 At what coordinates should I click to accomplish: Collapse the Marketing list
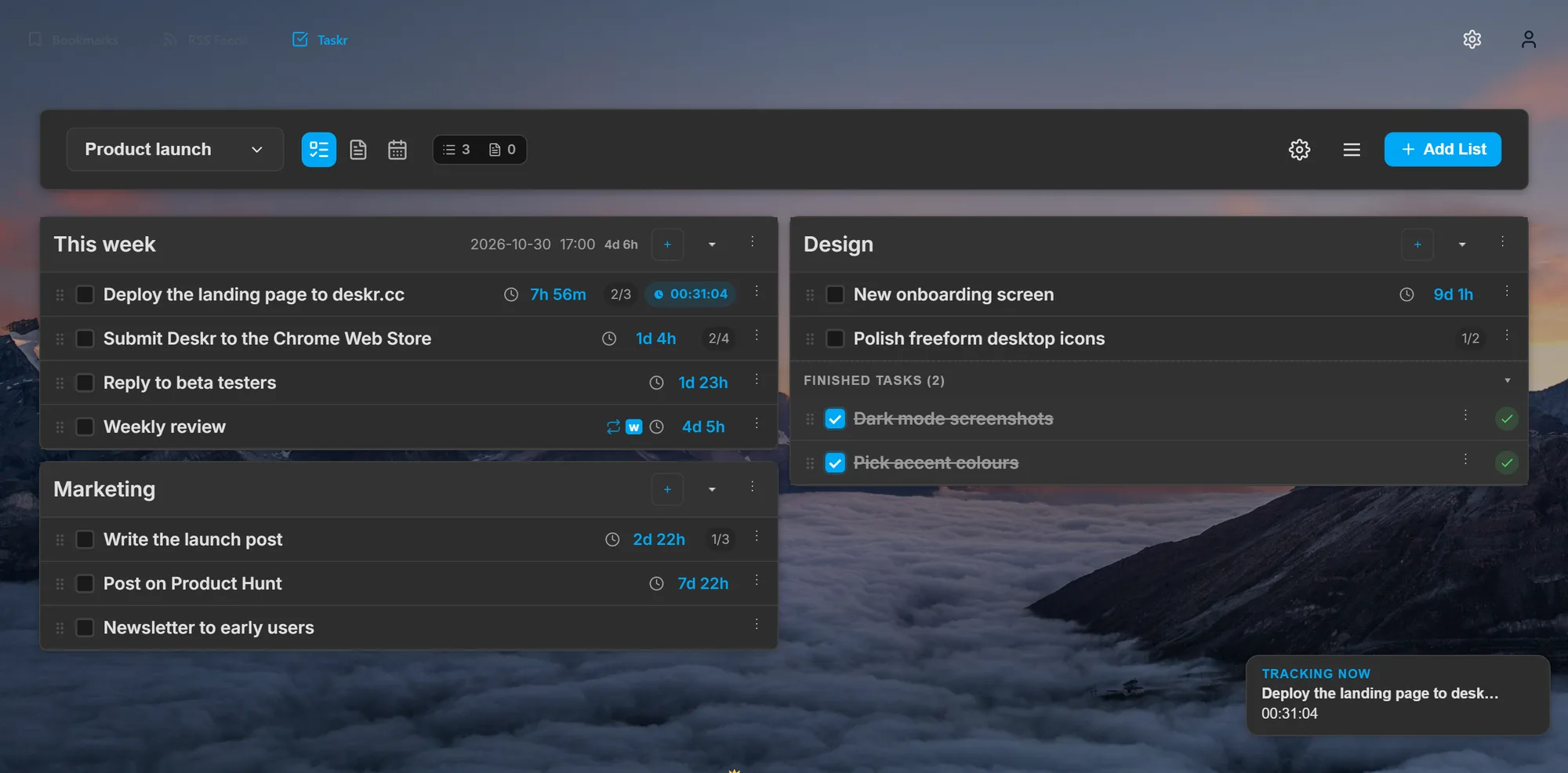pyautogui.click(x=712, y=489)
